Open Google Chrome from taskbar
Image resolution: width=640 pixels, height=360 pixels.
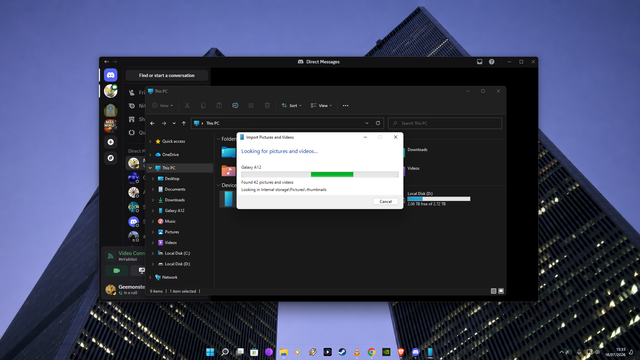[x=371, y=352]
